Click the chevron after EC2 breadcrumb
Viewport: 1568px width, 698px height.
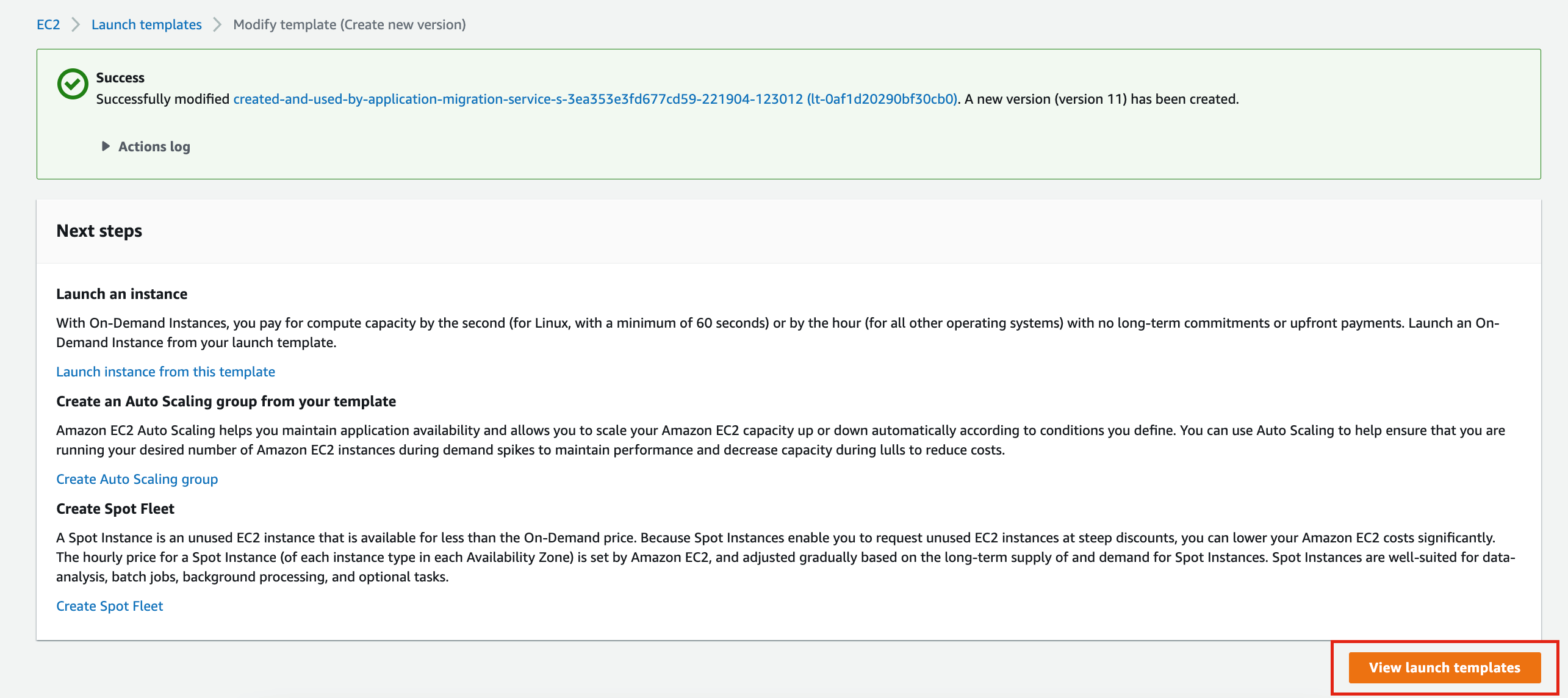click(76, 24)
